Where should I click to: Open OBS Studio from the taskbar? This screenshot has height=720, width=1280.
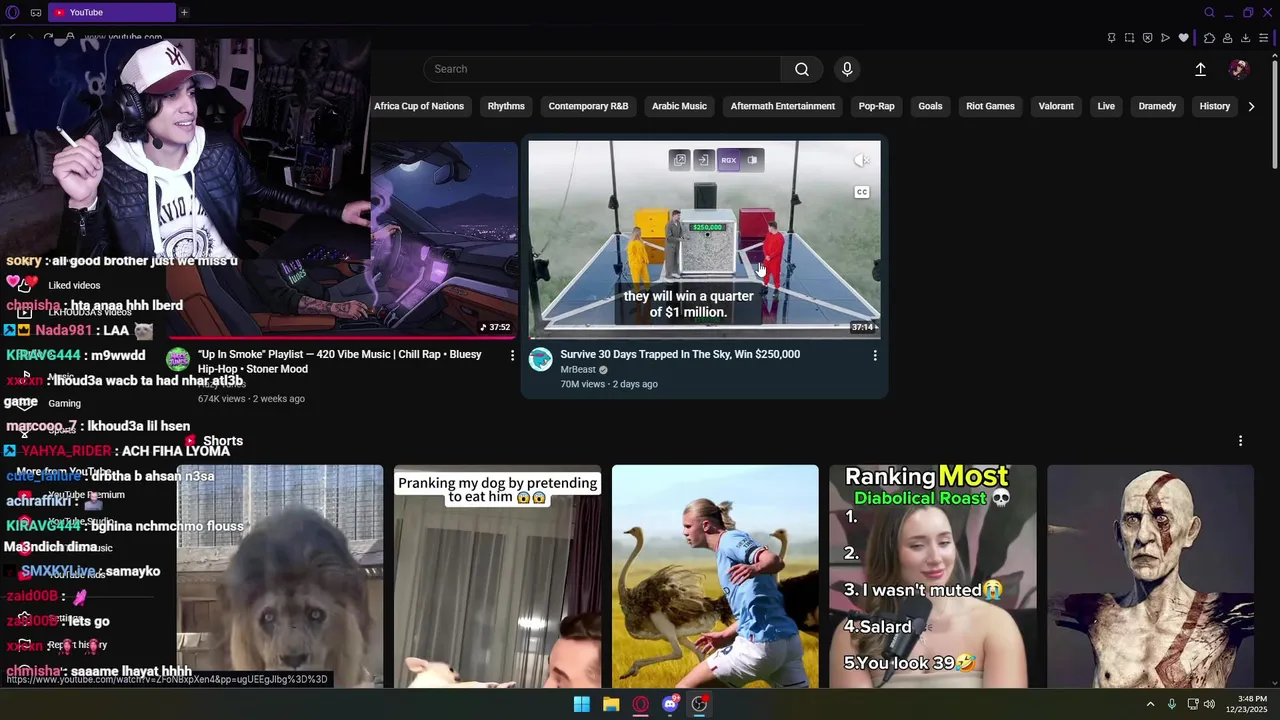click(x=699, y=704)
